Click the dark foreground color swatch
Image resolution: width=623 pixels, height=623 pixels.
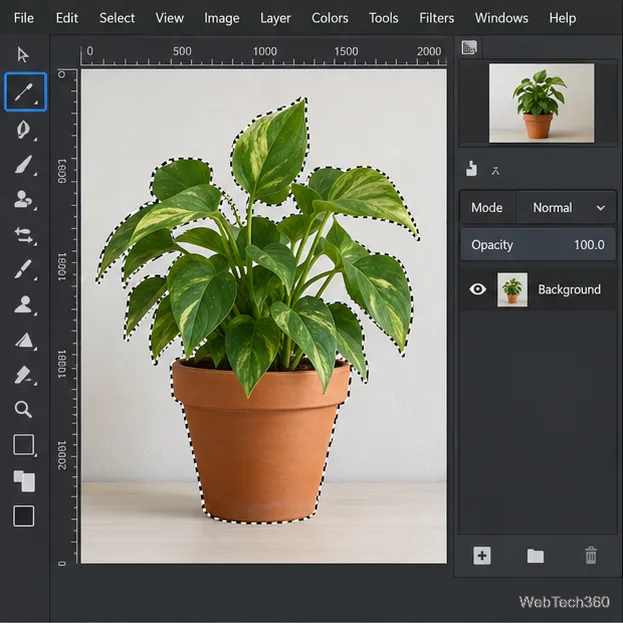(x=24, y=516)
